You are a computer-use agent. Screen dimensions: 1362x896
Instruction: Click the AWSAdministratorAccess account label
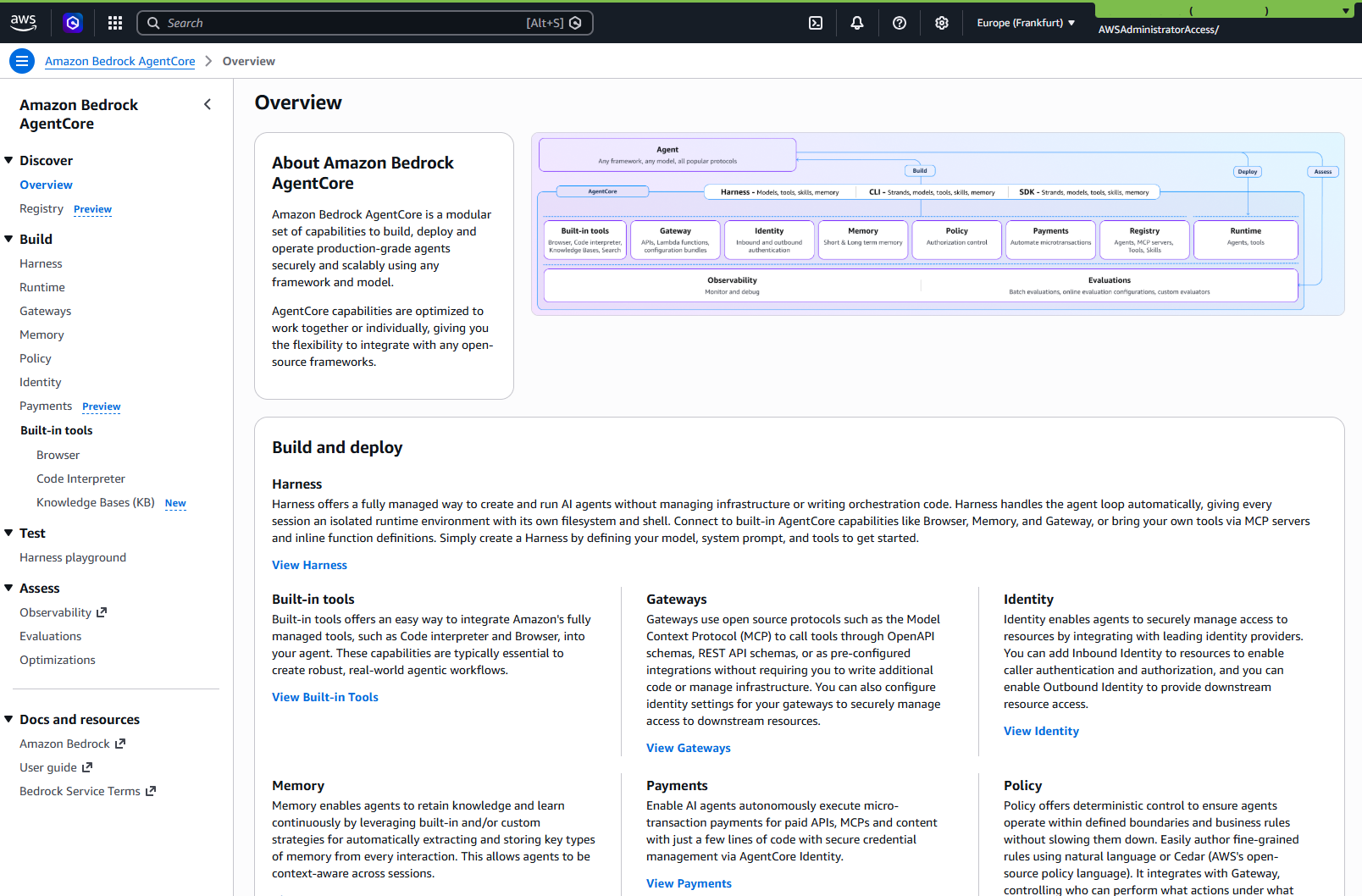pos(1158,30)
